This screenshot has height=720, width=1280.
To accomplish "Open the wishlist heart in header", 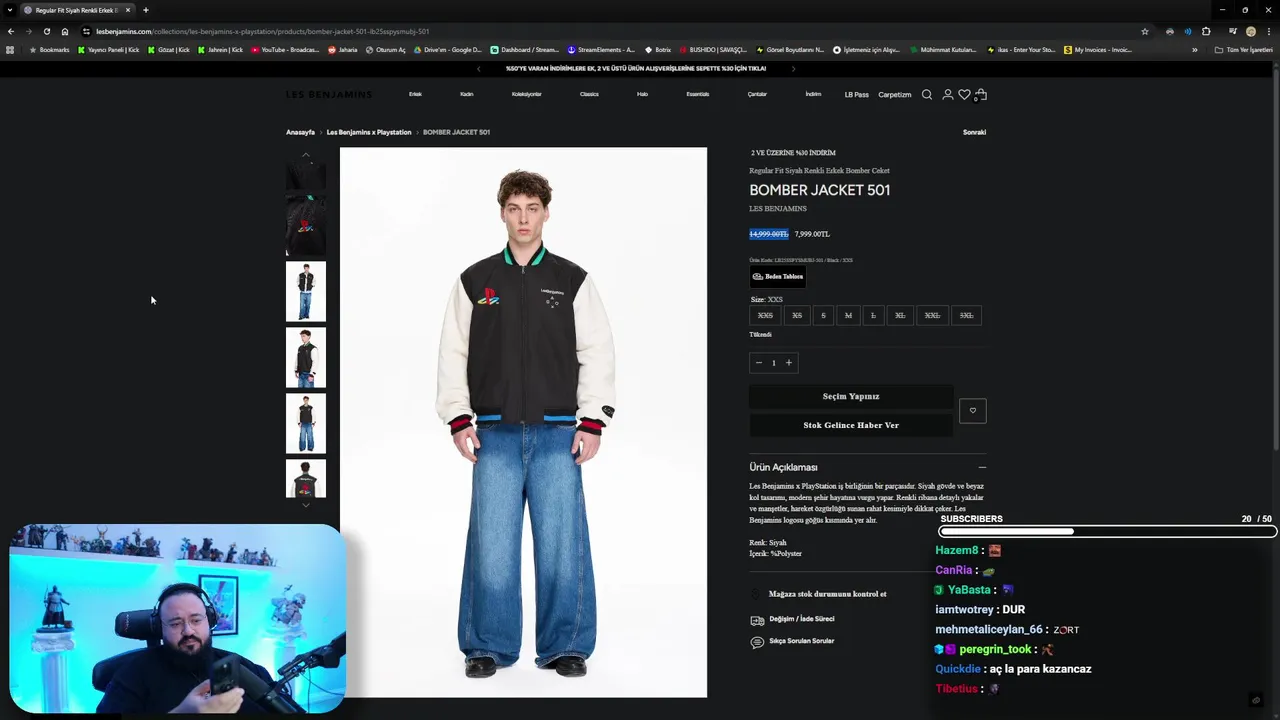I will (964, 94).
